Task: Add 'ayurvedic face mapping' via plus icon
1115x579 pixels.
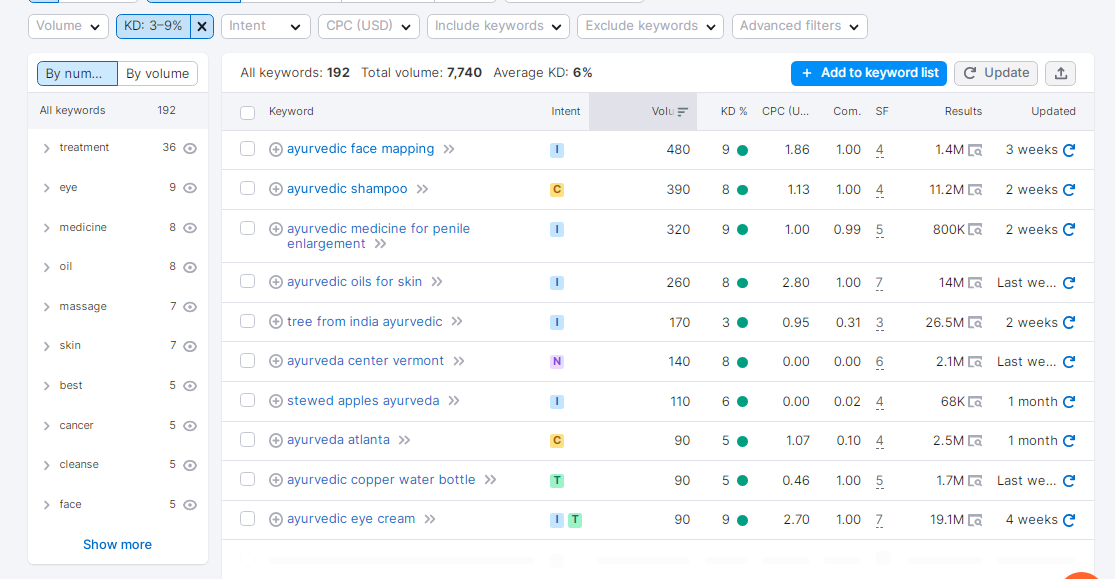Action: click(276, 149)
